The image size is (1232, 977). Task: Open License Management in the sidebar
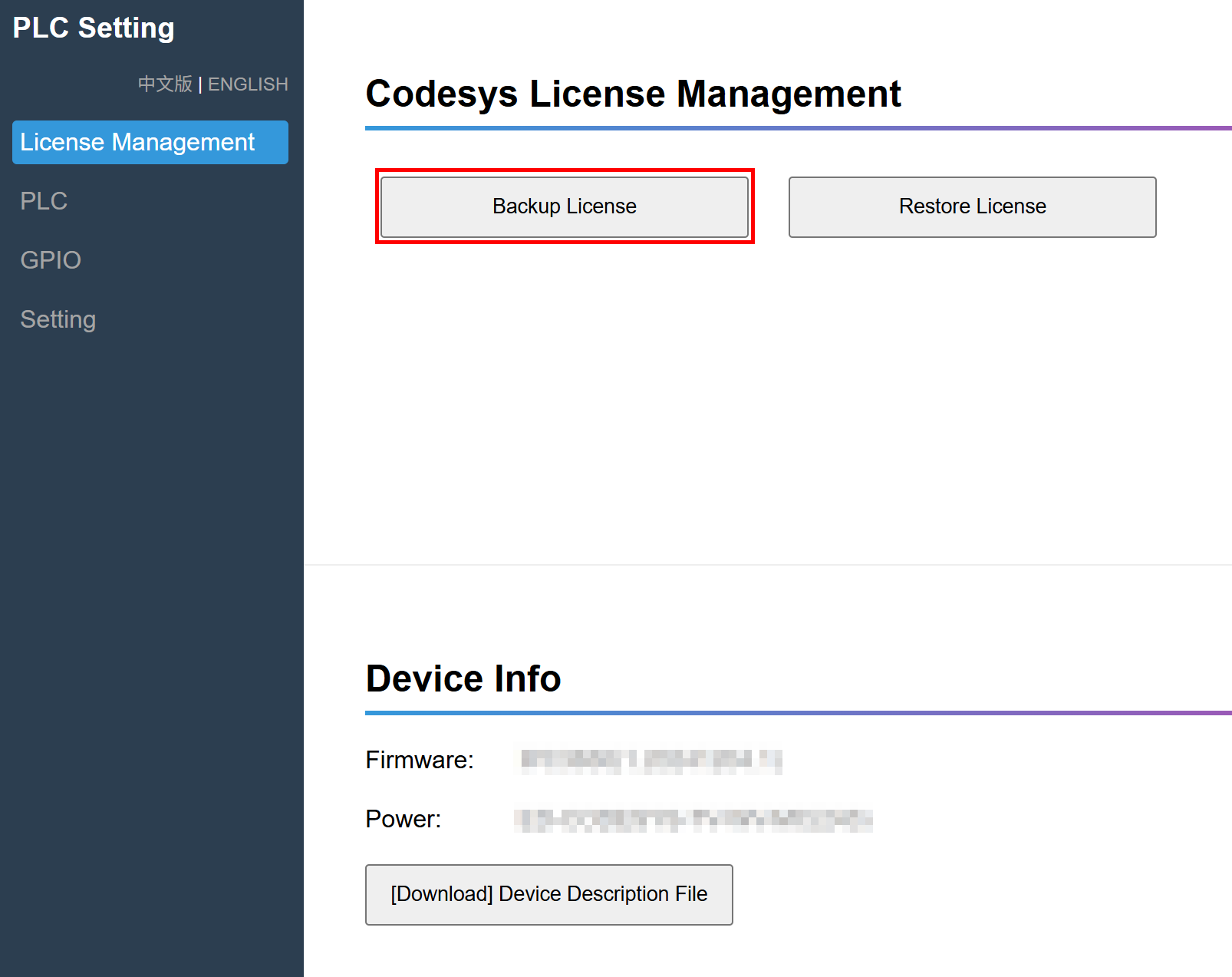pyautogui.click(x=150, y=142)
